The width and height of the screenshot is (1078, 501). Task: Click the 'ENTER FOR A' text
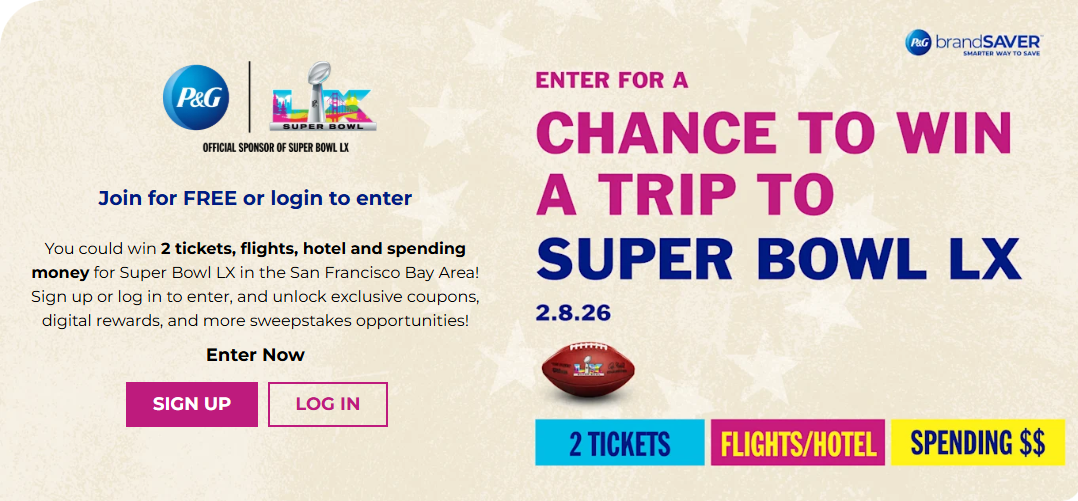pyautogui.click(x=612, y=81)
